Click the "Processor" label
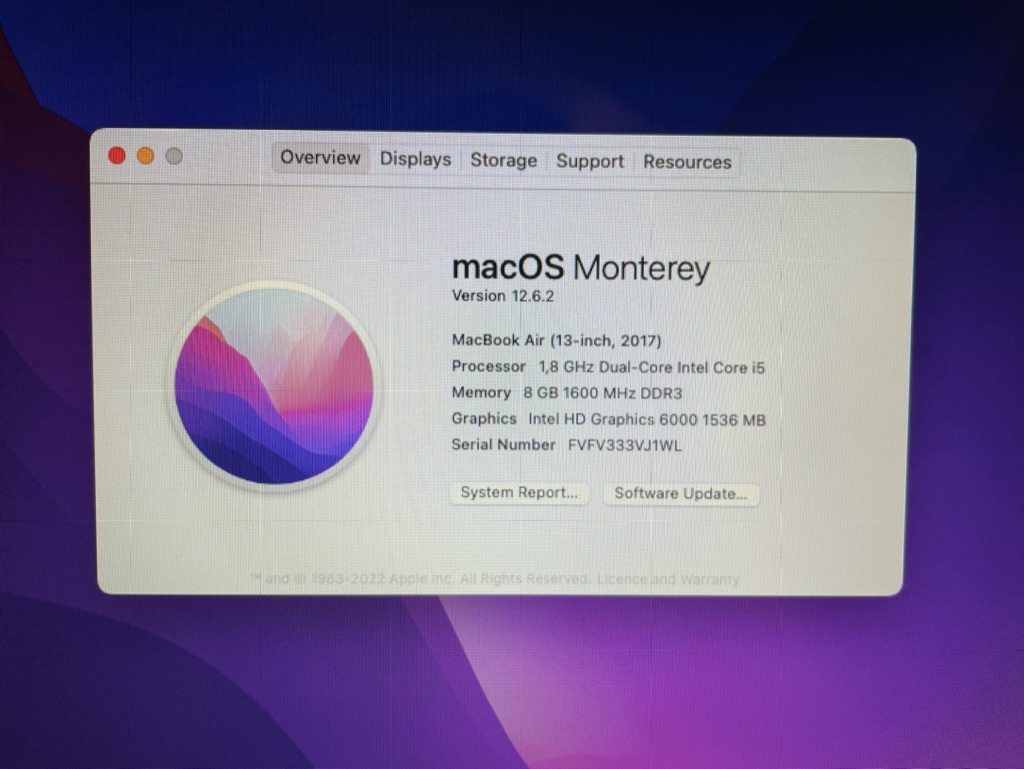This screenshot has width=1024, height=769. 488,366
